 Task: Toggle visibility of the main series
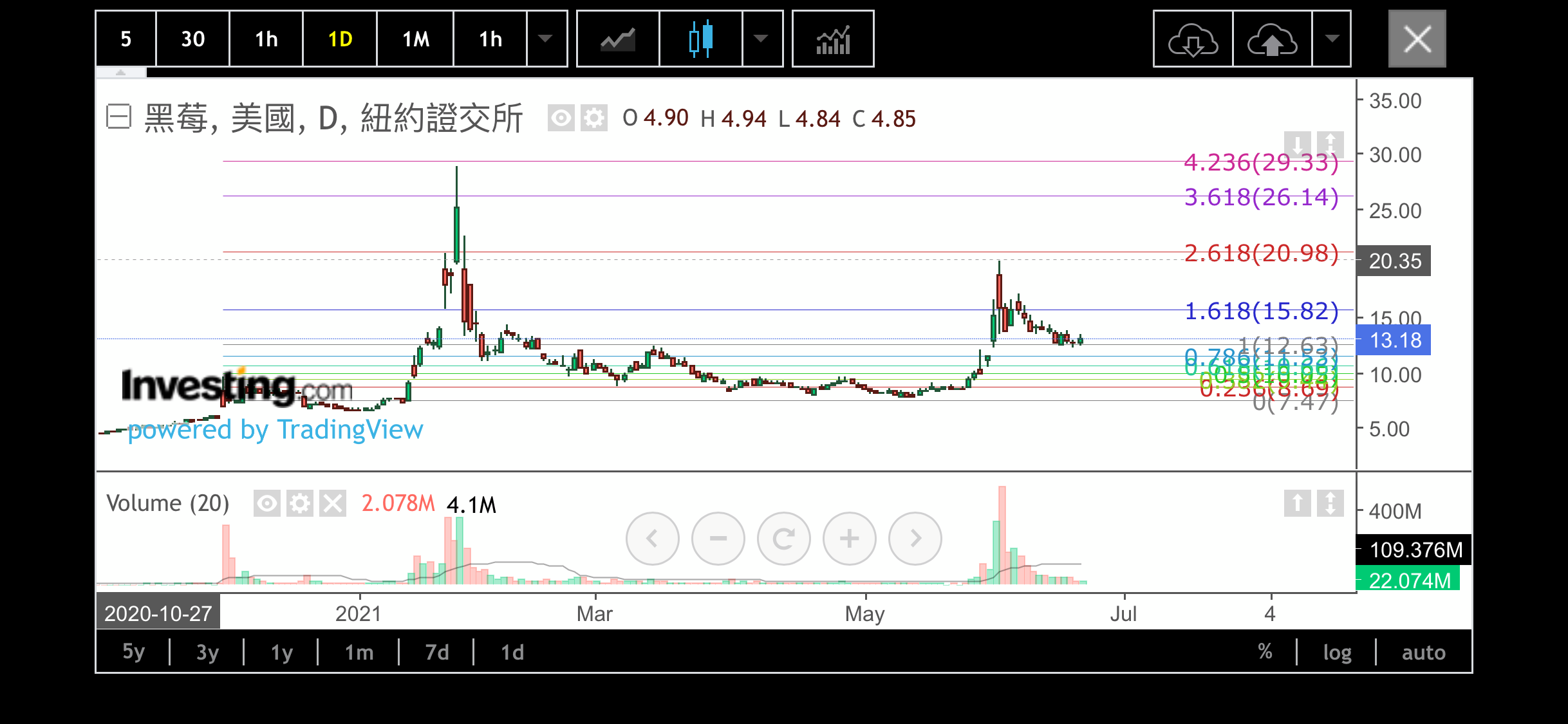(x=561, y=118)
